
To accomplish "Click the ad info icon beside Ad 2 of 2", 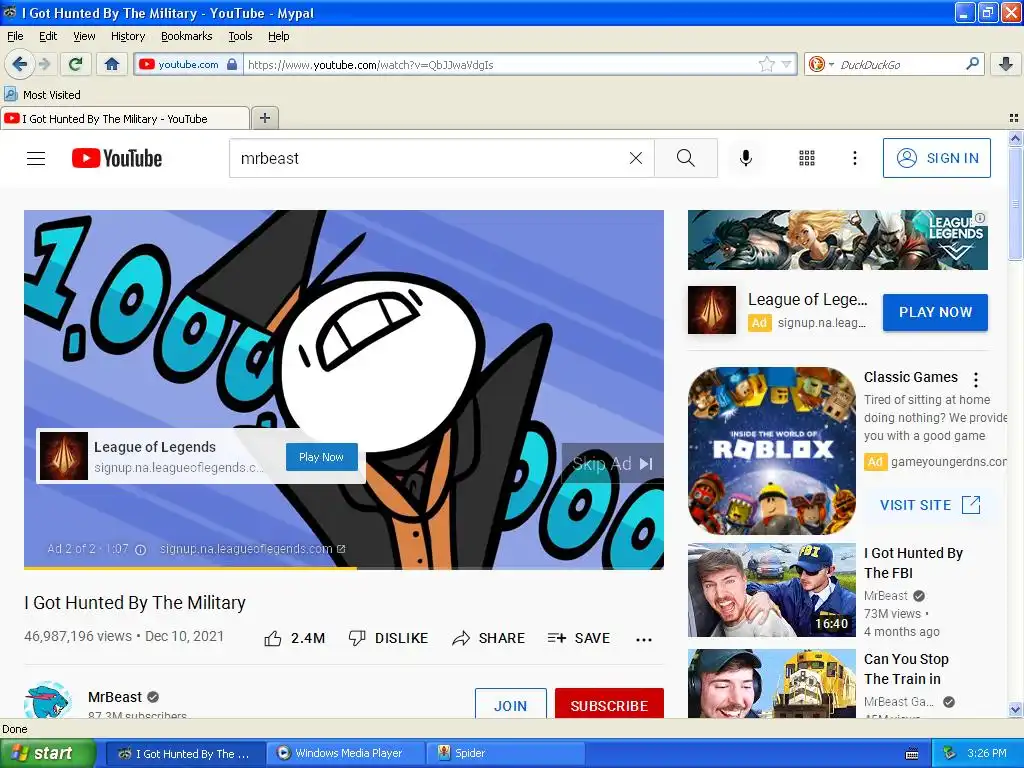I will (x=140, y=550).
